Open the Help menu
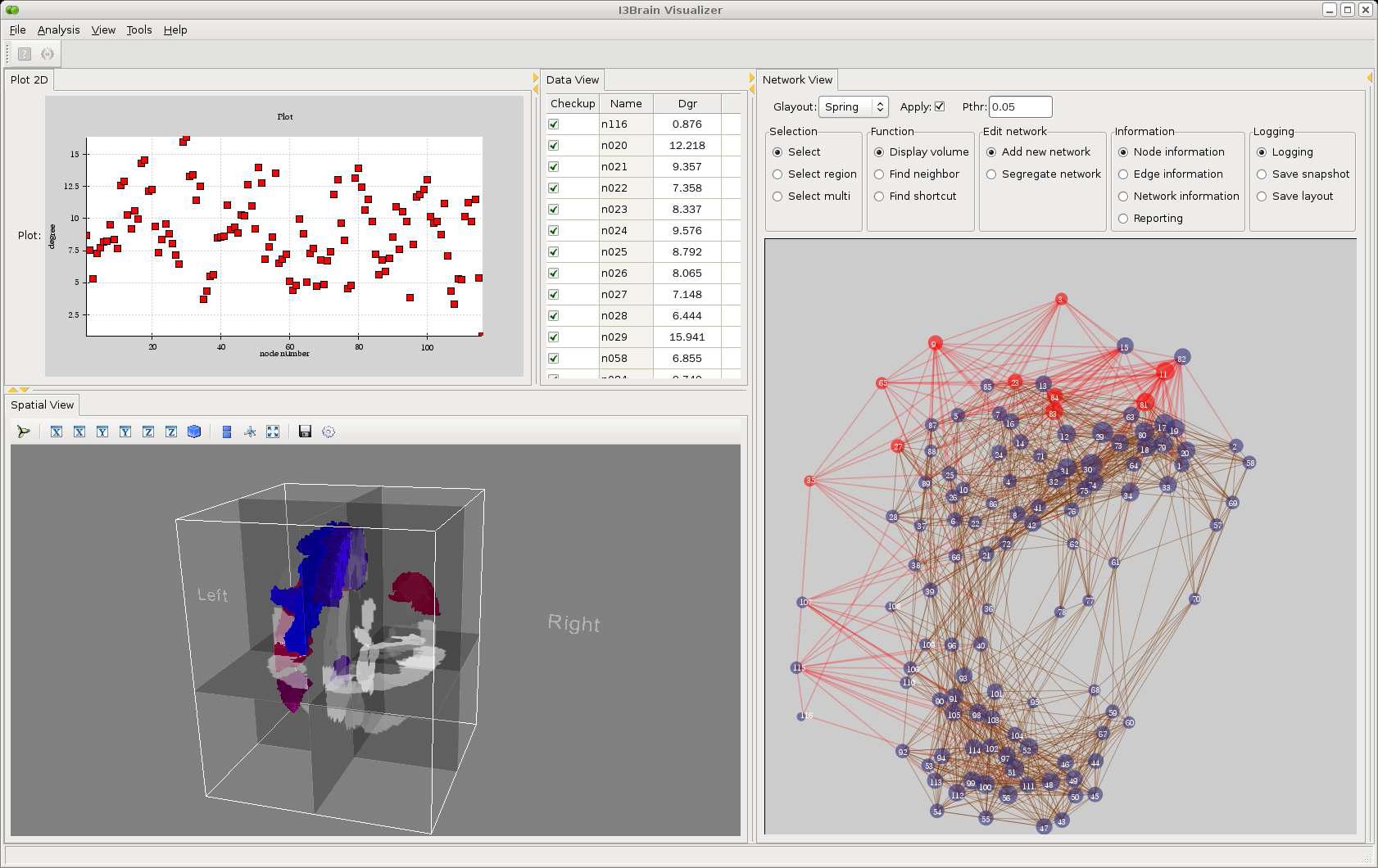 coord(175,29)
